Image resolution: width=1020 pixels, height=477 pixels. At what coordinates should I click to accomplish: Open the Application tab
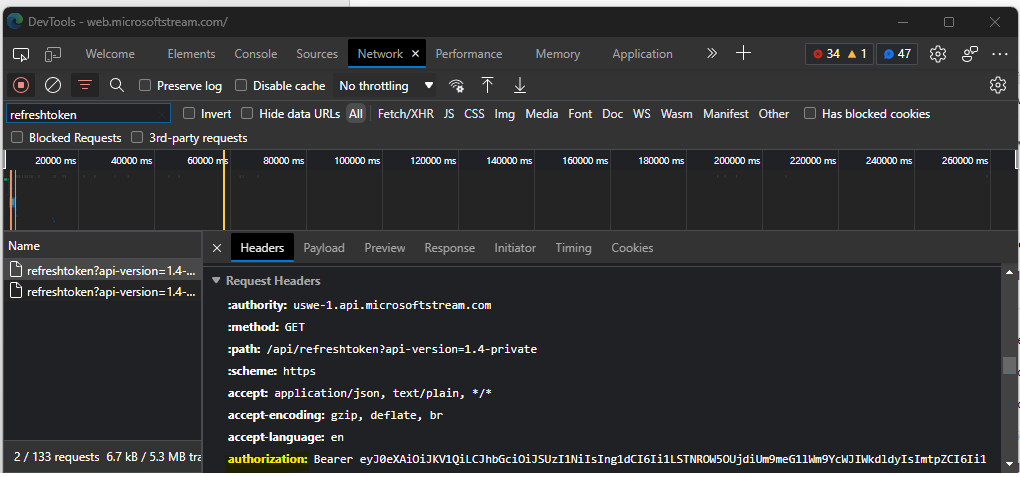tap(642, 54)
